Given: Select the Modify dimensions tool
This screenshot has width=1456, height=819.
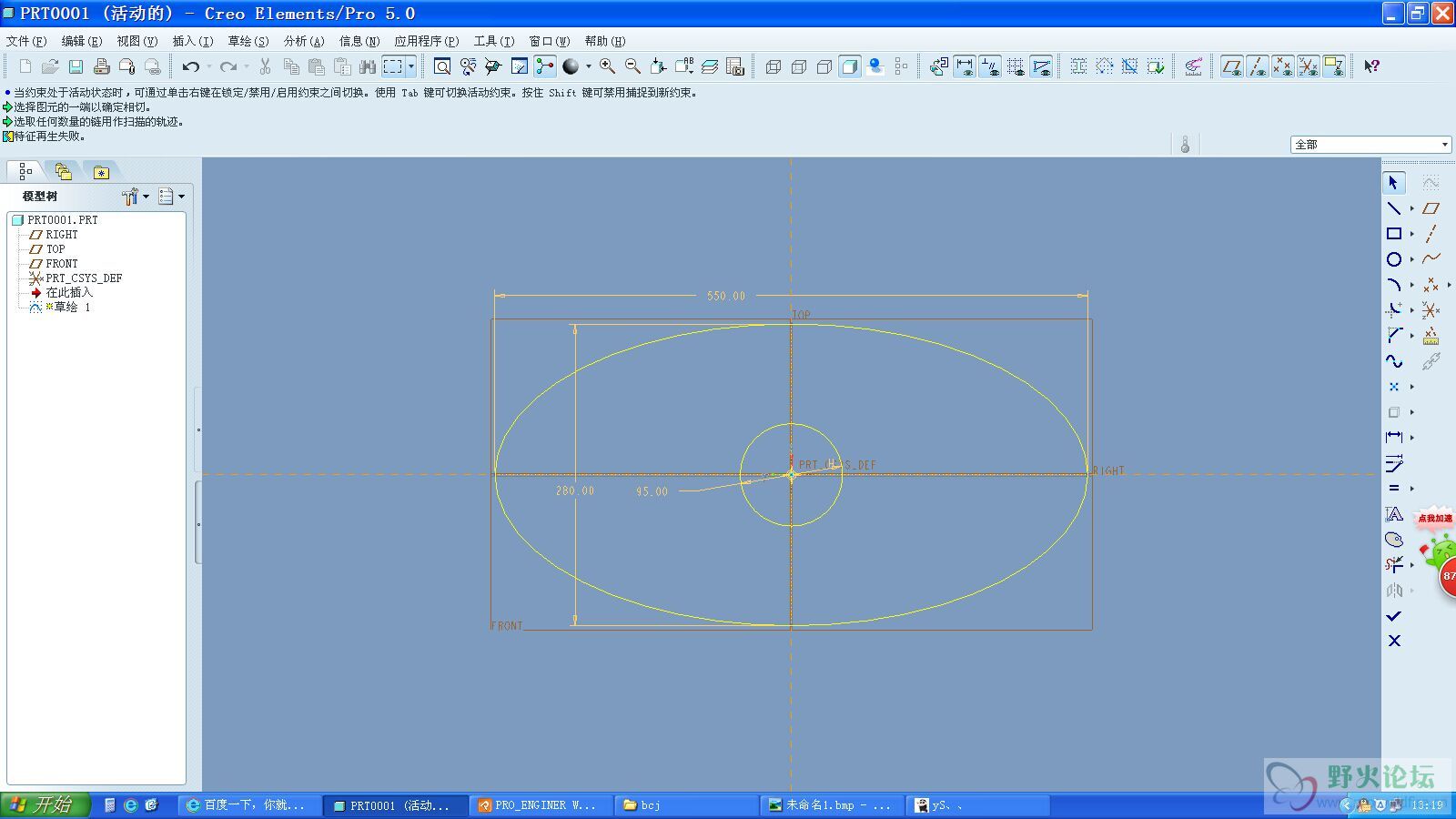Looking at the screenshot, I should coord(1393,463).
